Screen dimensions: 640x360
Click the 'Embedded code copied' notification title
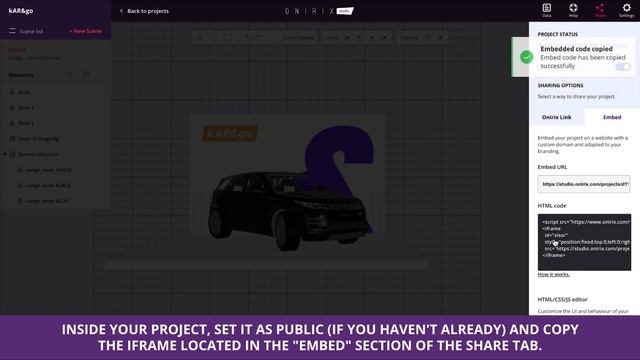pos(576,49)
